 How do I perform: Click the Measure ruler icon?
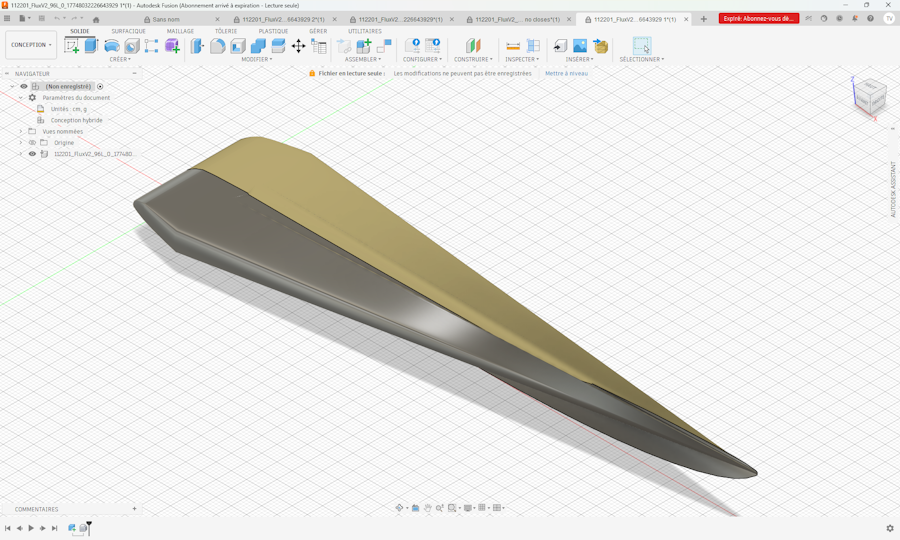(x=513, y=46)
